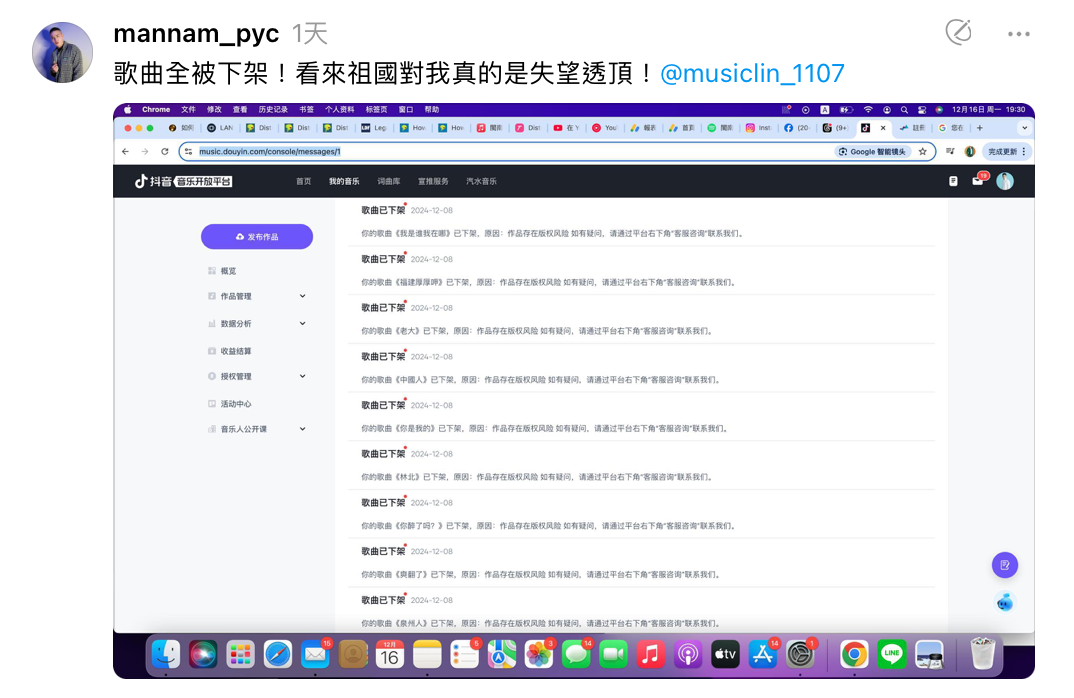Image resolution: width=1074 pixels, height=698 pixels.
Task: Open Safari in the Dock
Action: coord(277,655)
